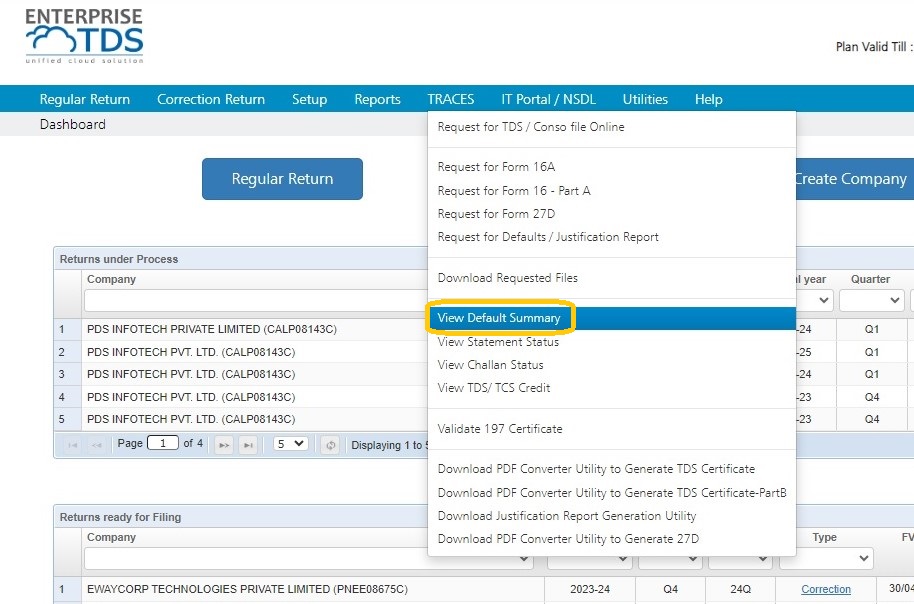Refresh the Returns under Process grid

click(331, 445)
